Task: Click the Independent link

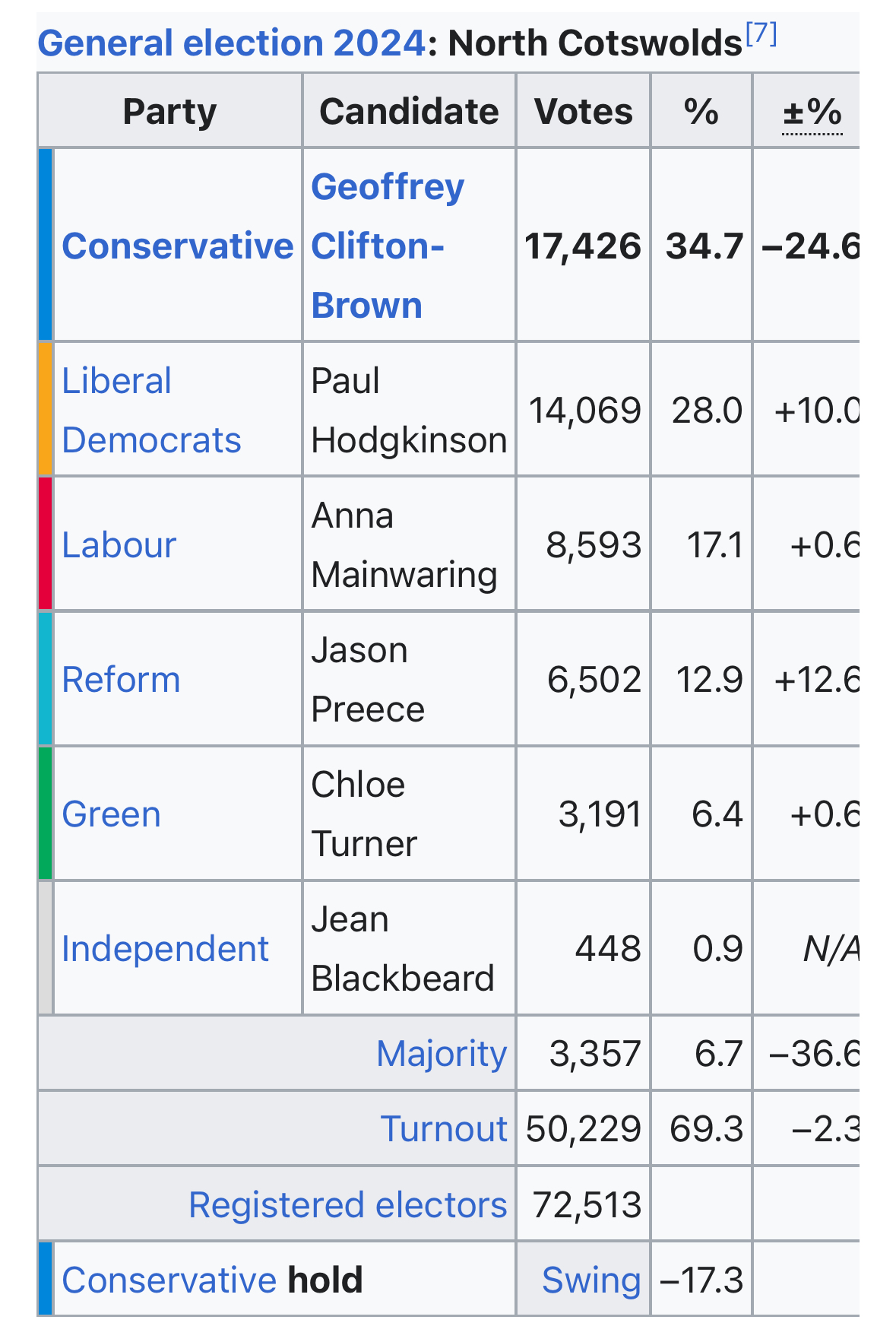Action: [165, 949]
